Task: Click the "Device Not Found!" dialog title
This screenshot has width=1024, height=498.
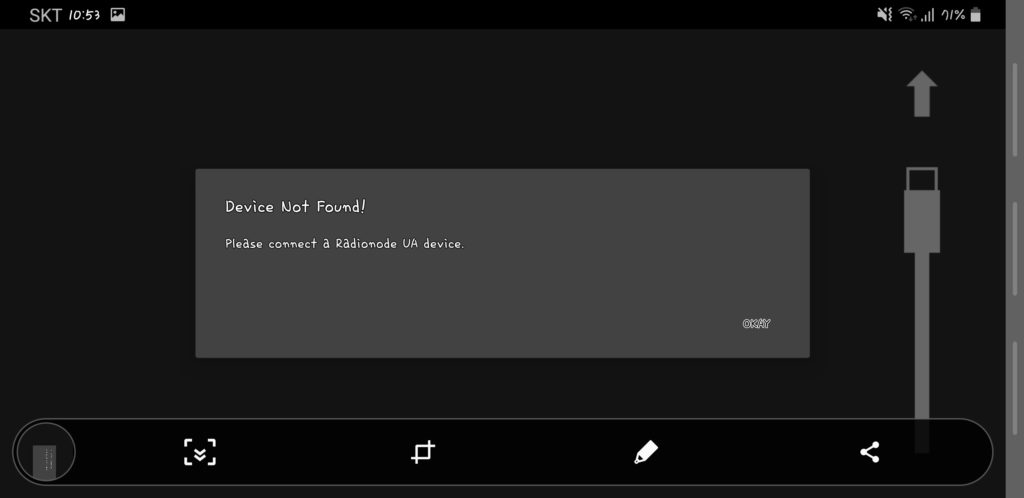Action: 295,207
